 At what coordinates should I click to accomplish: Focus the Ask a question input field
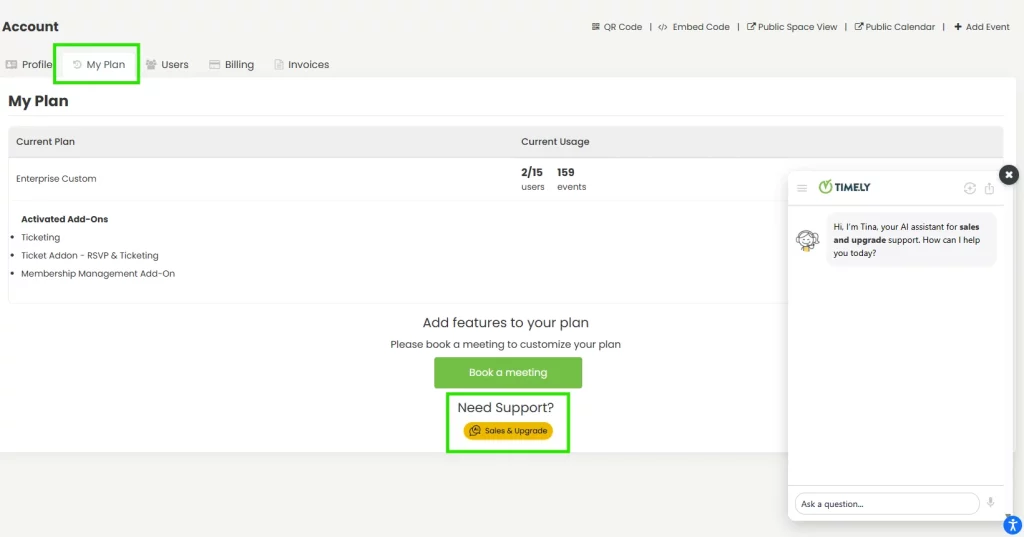[885, 504]
